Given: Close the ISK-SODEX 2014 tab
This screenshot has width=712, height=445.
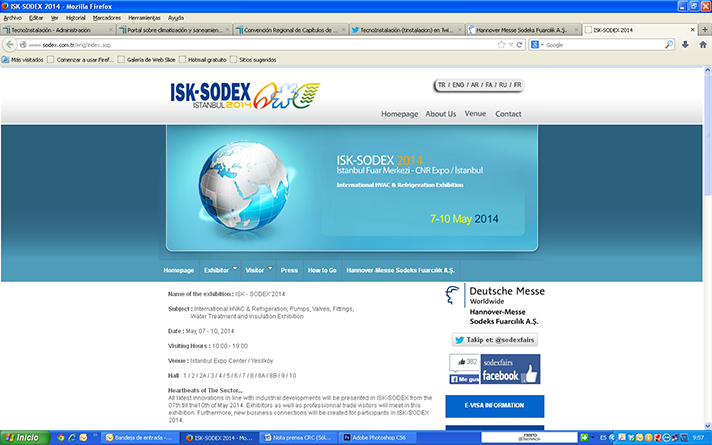Looking at the screenshot, I should point(692,30).
